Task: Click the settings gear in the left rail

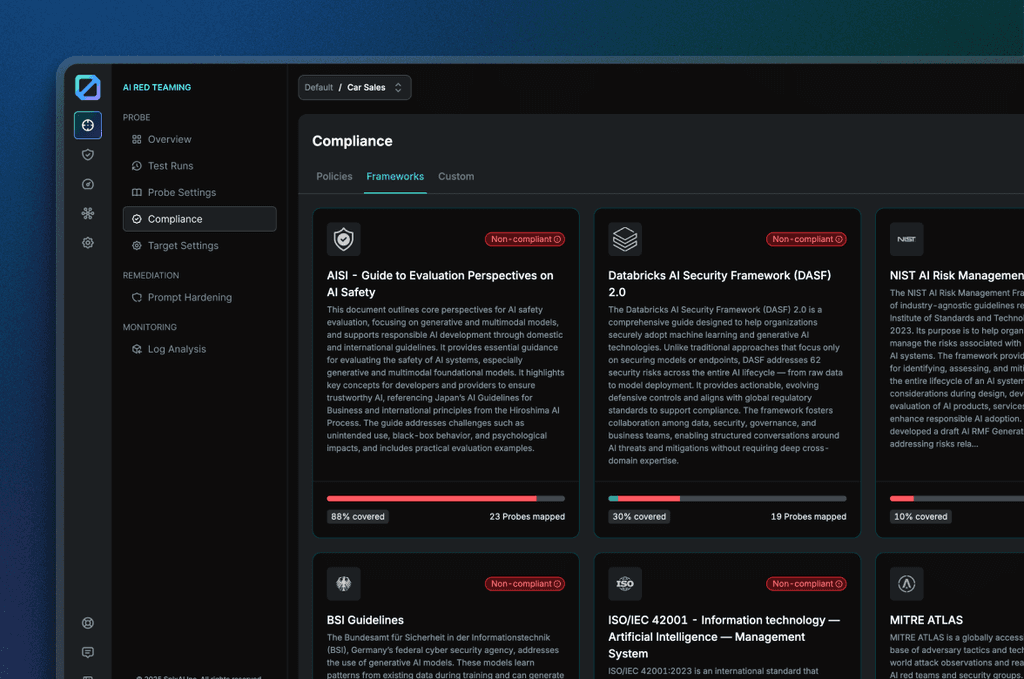Action: click(x=88, y=242)
